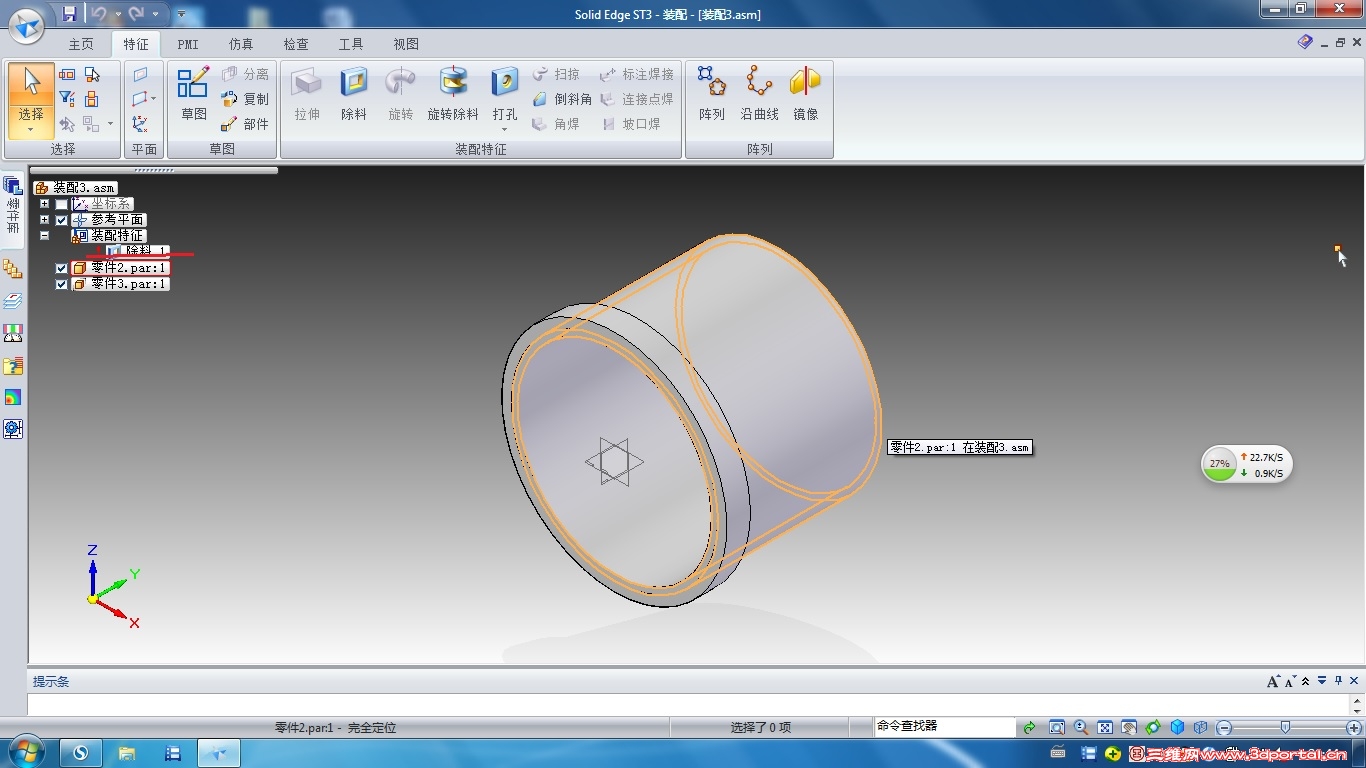Switch to the 检查 ribbon tab
Screen dimensions: 1366x768
tap(296, 44)
